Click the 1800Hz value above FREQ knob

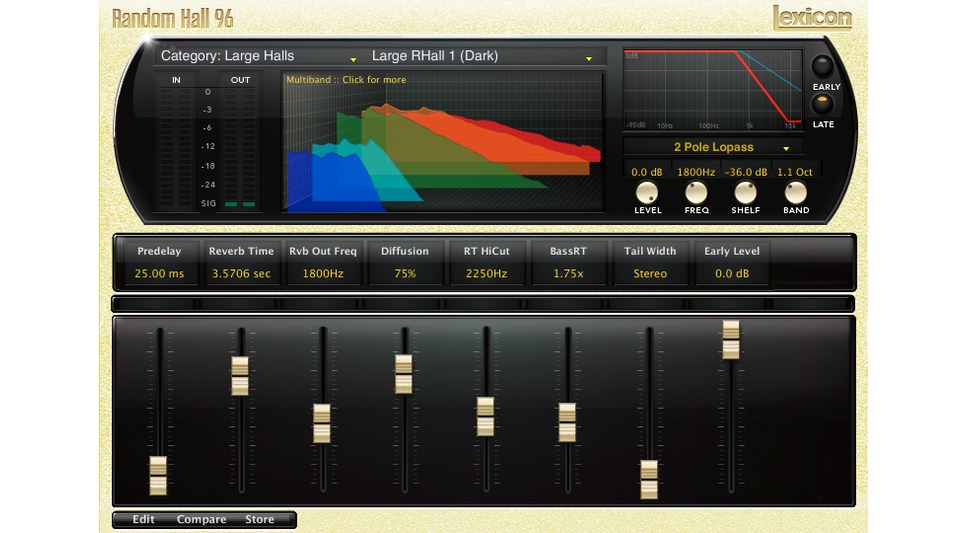(x=696, y=172)
